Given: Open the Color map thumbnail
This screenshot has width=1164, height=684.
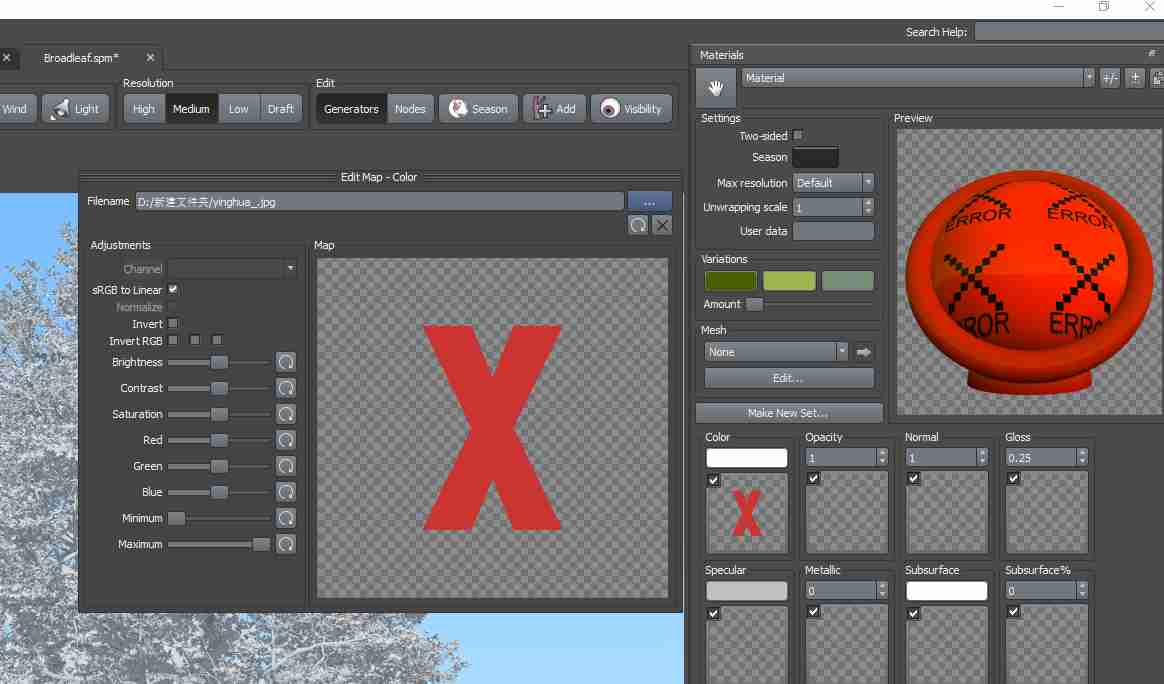Looking at the screenshot, I should point(747,513).
